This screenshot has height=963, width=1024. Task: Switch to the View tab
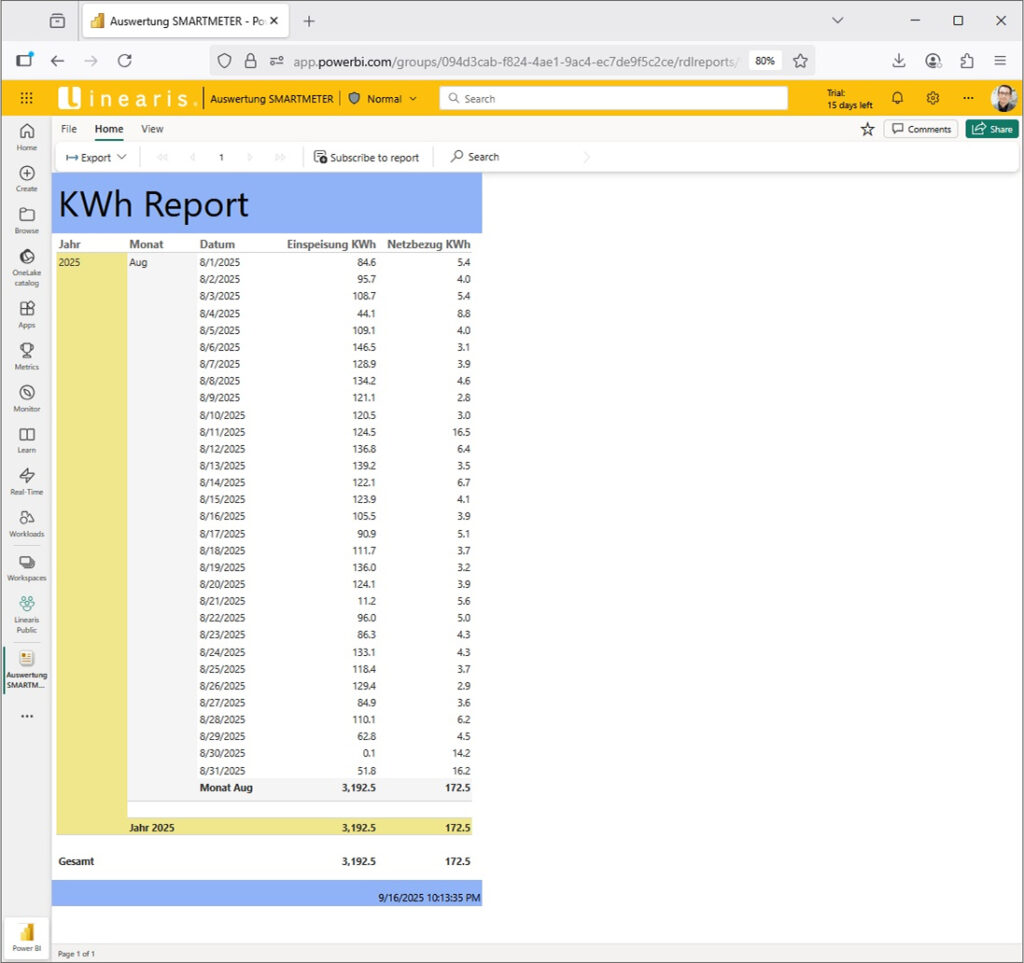point(152,129)
